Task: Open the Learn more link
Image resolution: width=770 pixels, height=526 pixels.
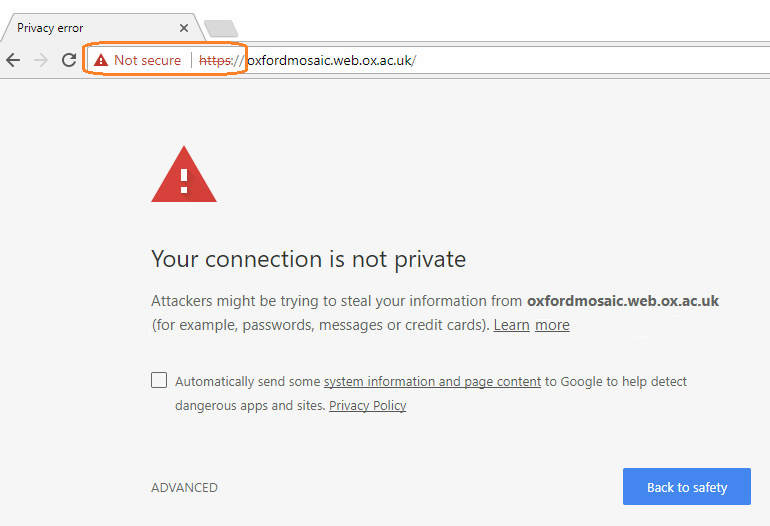Action: point(531,325)
